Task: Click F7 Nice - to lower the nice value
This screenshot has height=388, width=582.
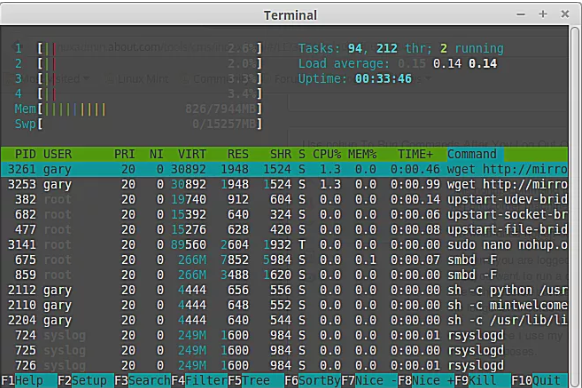Action: pyautogui.click(x=369, y=381)
